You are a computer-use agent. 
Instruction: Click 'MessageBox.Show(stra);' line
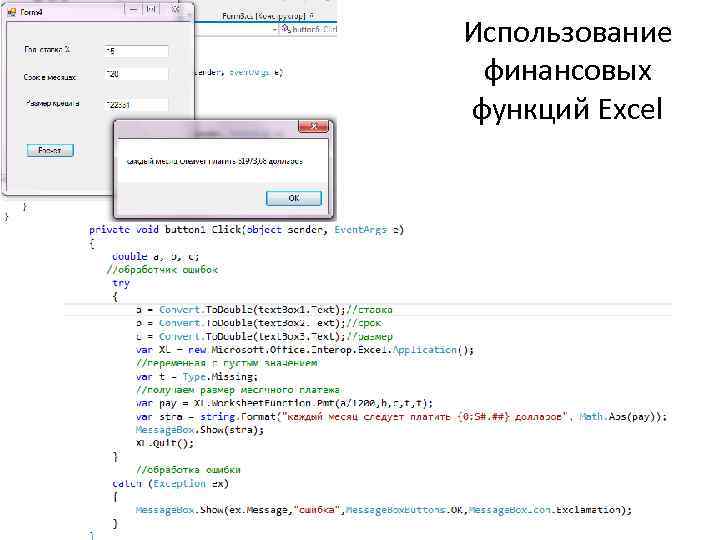(200, 430)
